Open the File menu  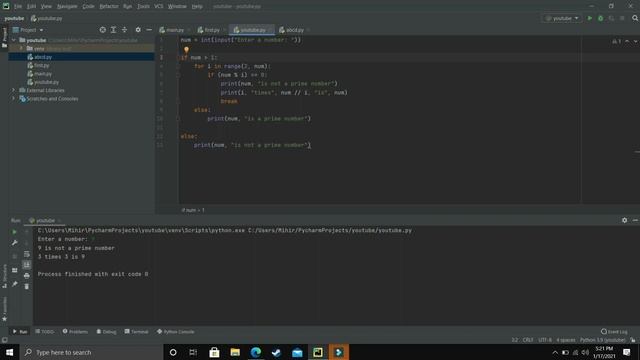point(18,6)
